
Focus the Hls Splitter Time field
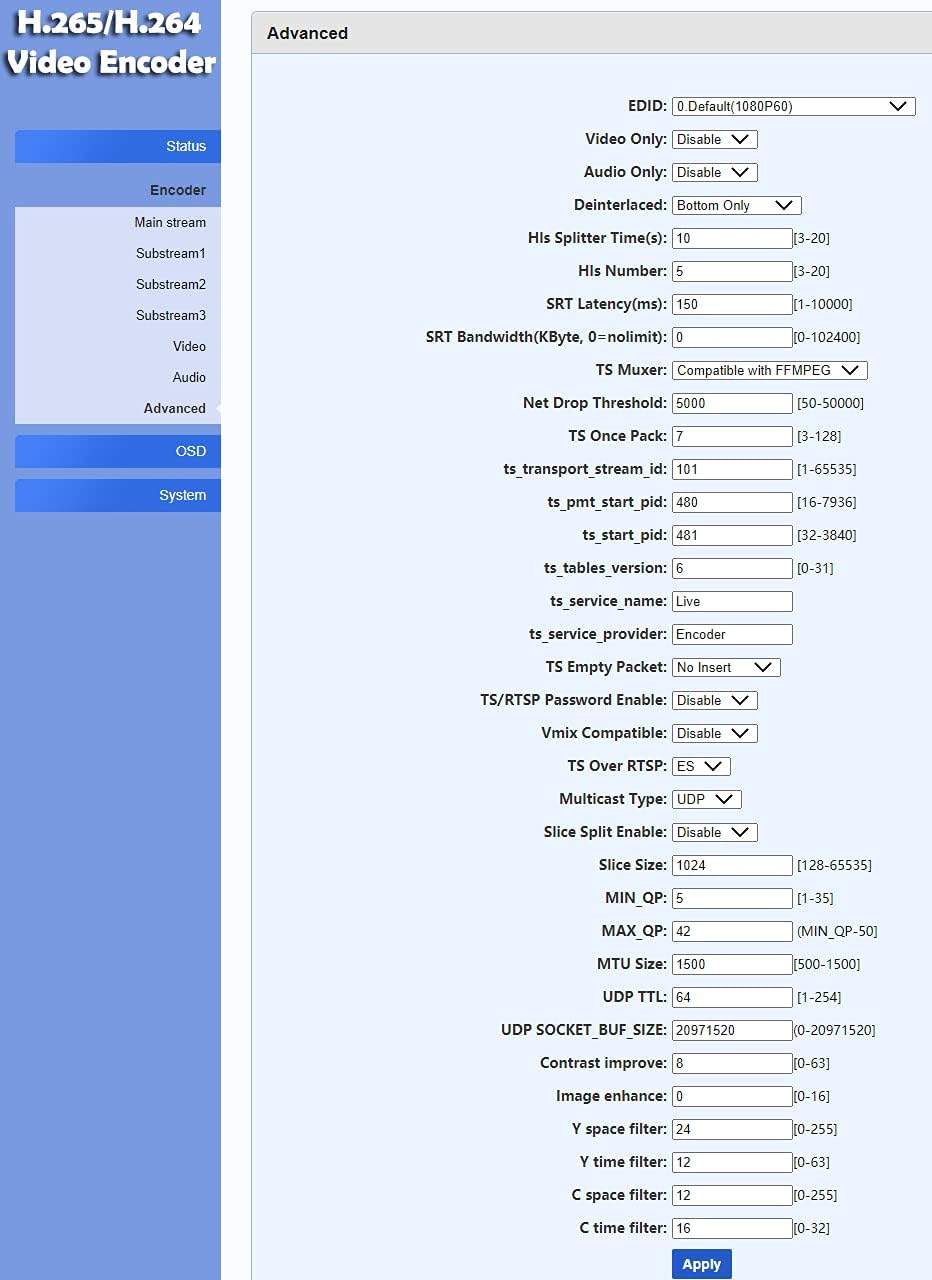click(x=732, y=238)
